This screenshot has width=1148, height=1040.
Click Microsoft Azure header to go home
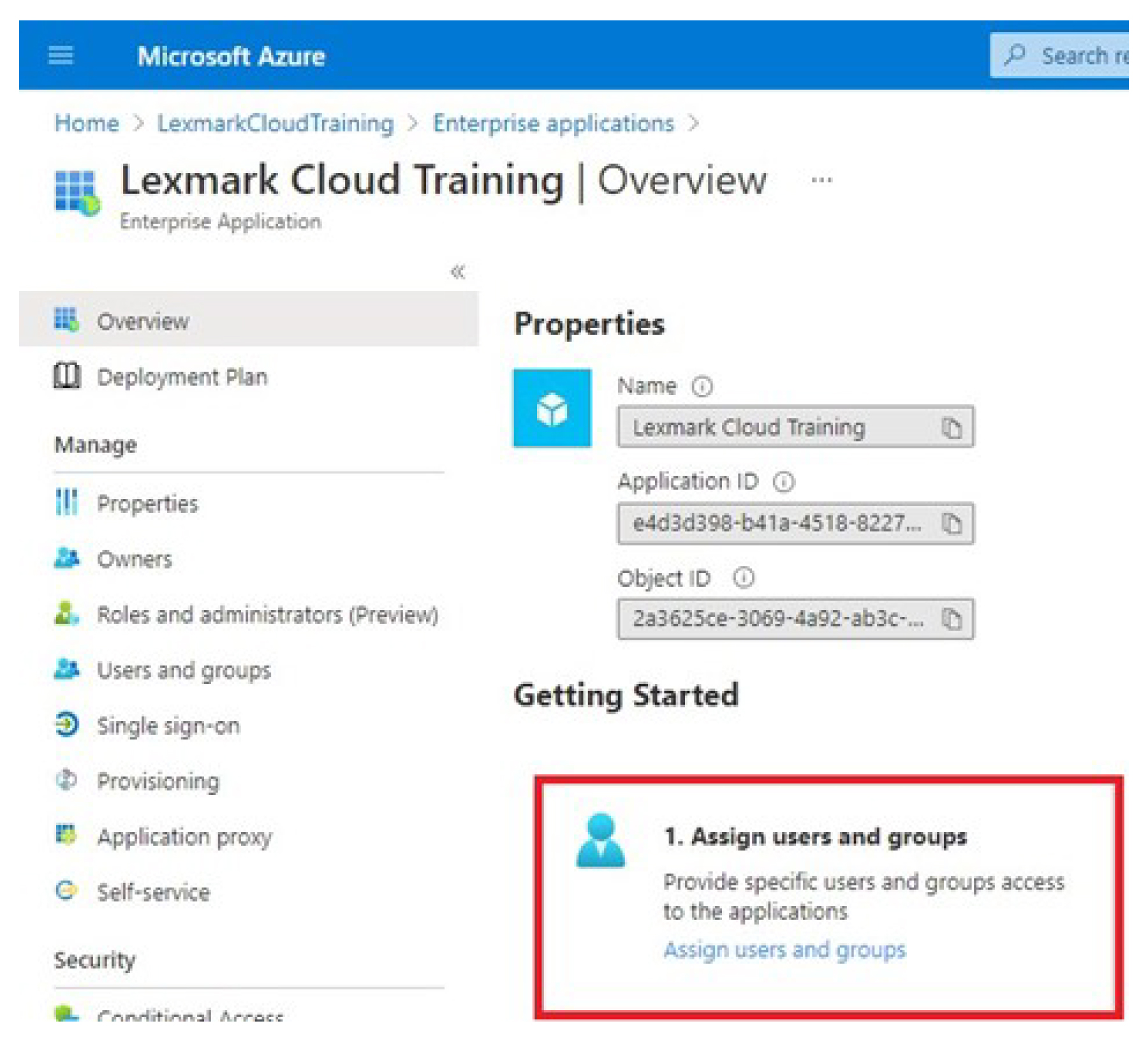[x=232, y=56]
